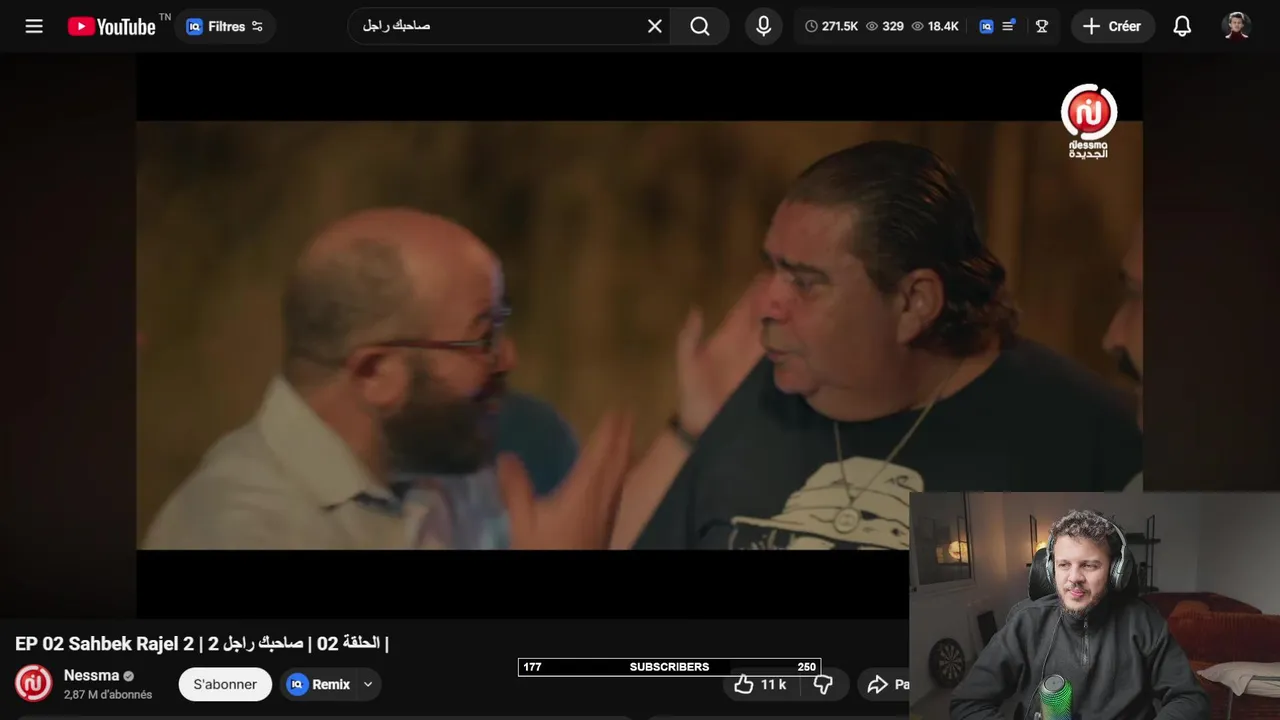
Task: Click the Créer button
Action: click(1112, 26)
